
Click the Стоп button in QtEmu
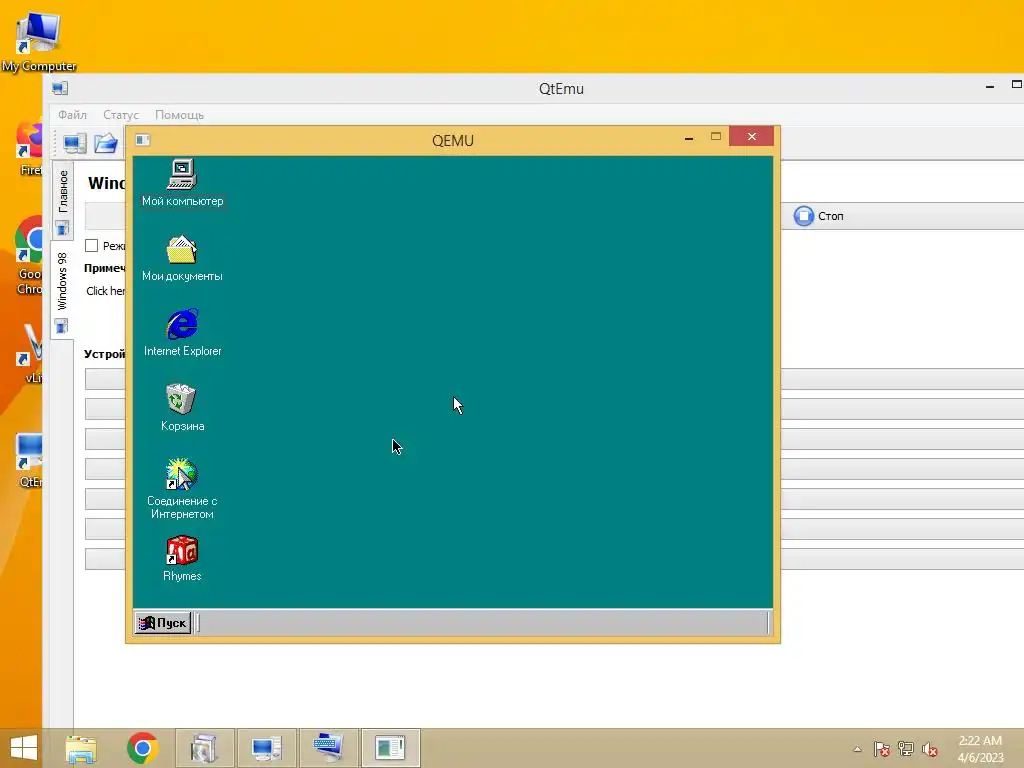point(819,216)
